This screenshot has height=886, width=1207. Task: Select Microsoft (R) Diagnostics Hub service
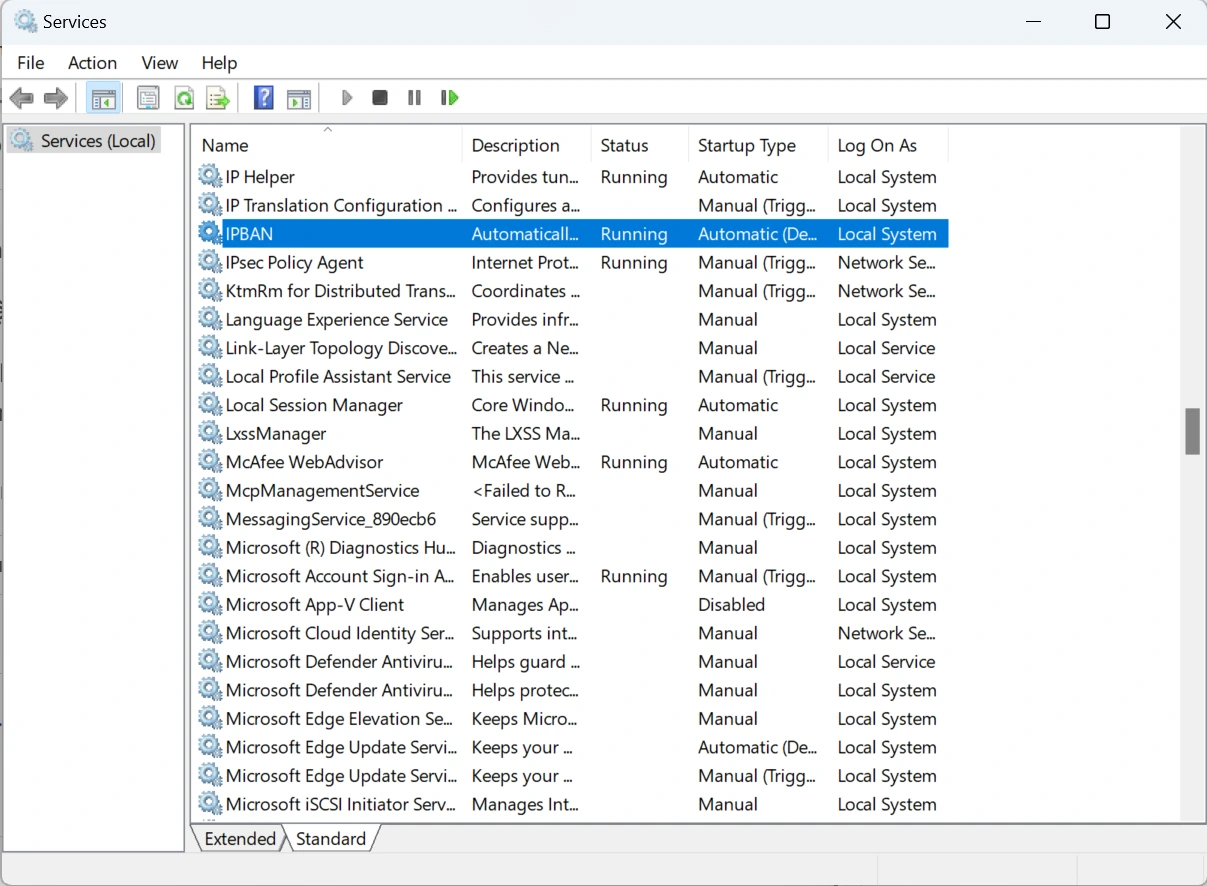point(340,548)
